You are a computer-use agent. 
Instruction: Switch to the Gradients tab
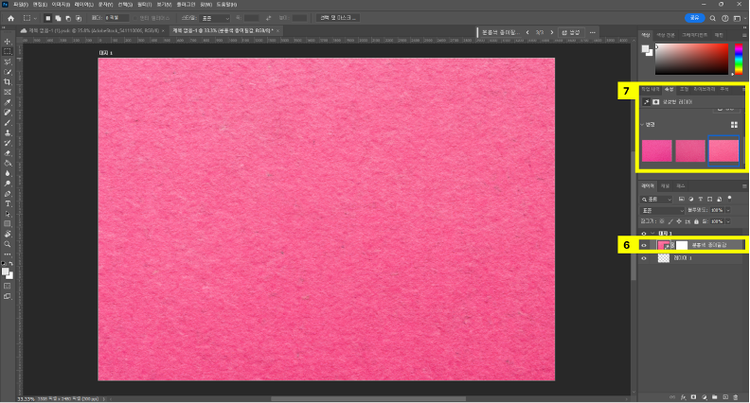tap(695, 35)
